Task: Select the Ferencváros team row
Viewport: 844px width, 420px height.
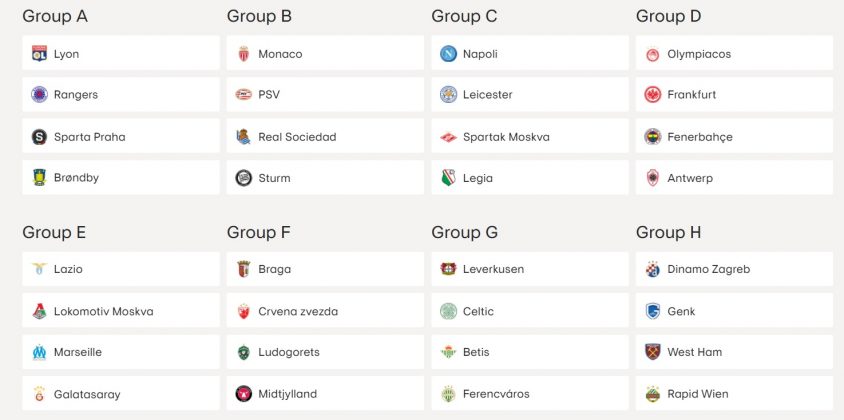Action: 530,394
